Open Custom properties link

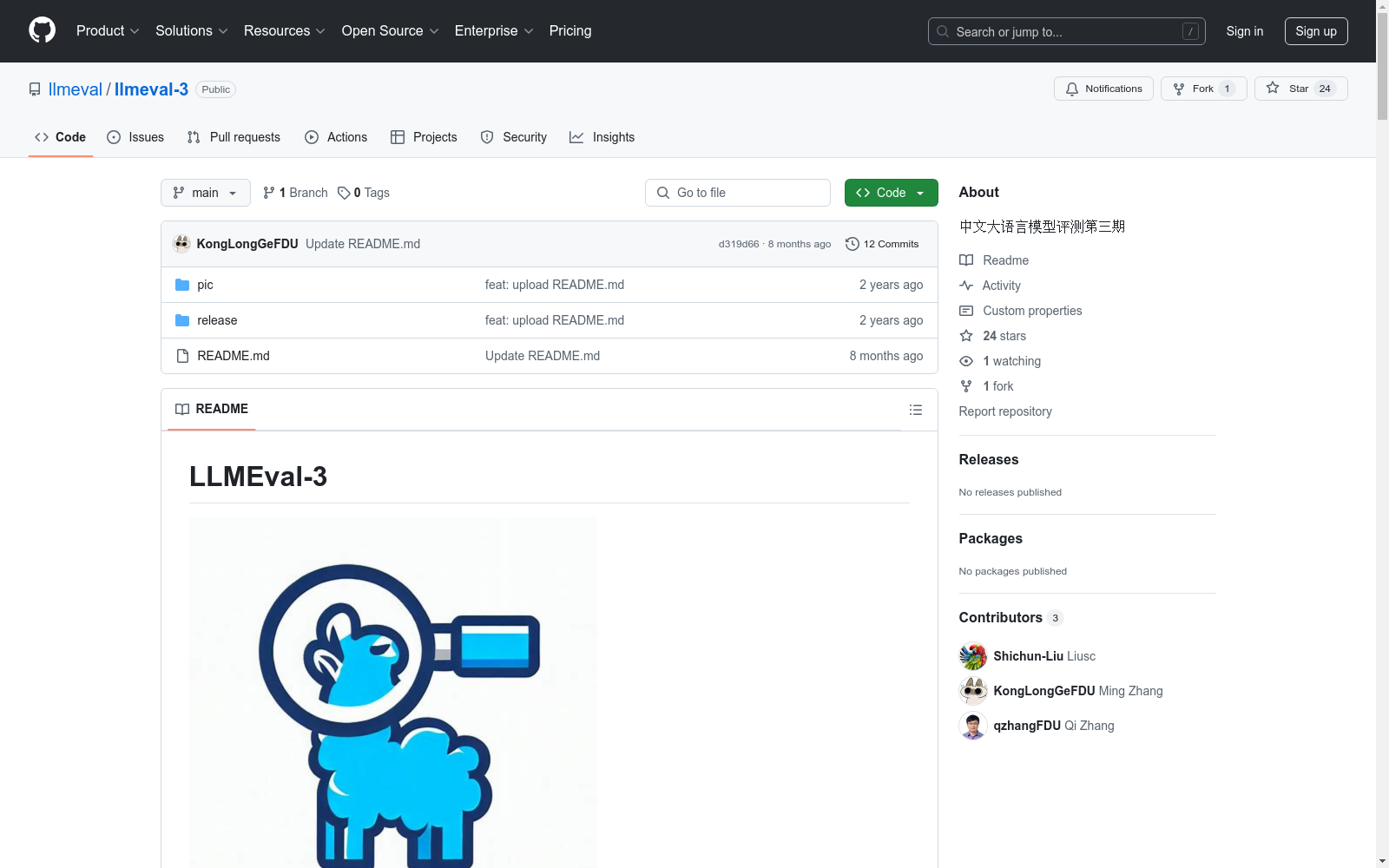[1021, 311]
